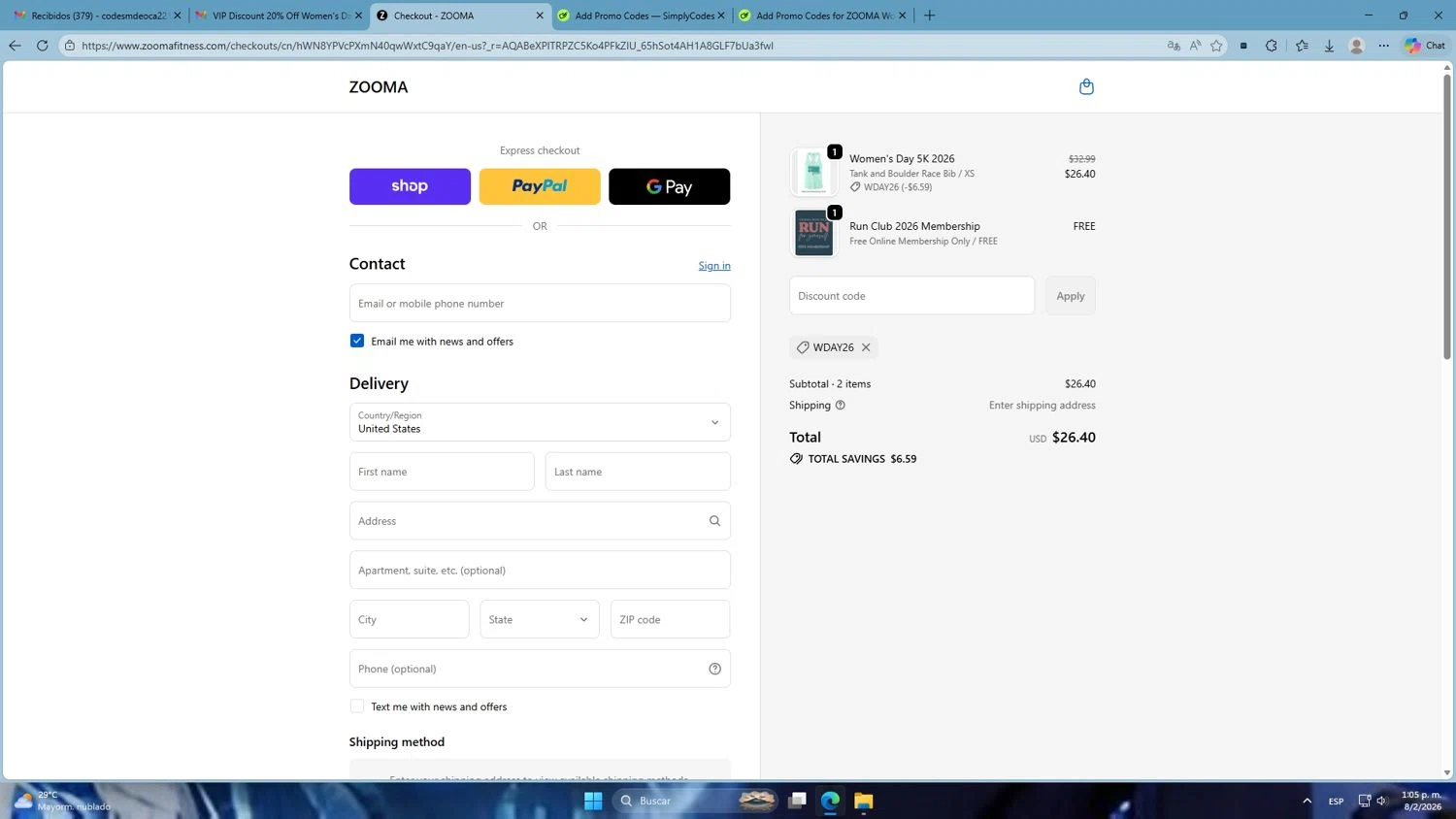Viewport: 1456px width, 819px height.
Task: Click the Shipping info question icon
Action: [x=841, y=406]
